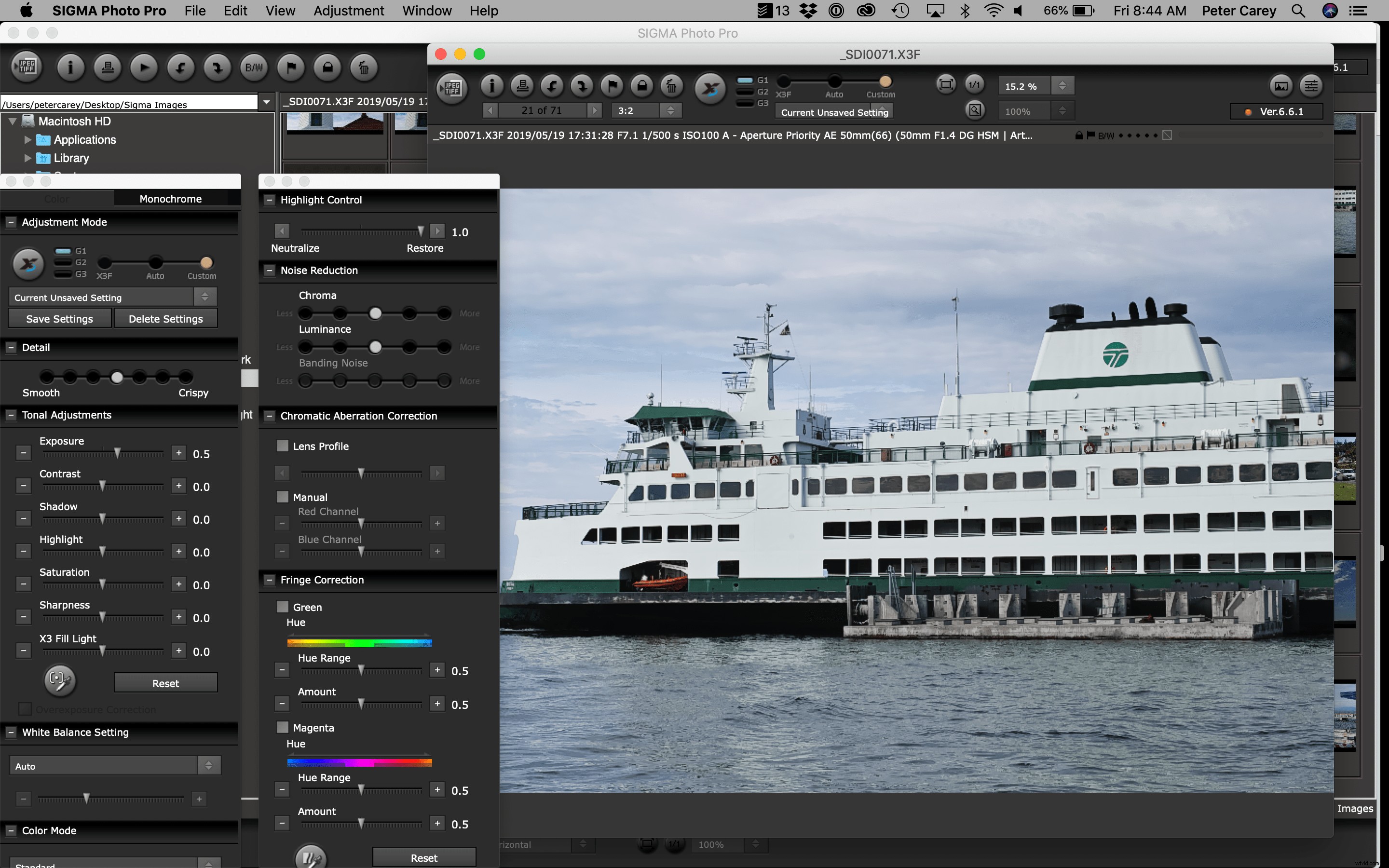Viewport: 1389px width, 868px height.
Task: Open the Auto white balance dropdown
Action: (x=209, y=765)
